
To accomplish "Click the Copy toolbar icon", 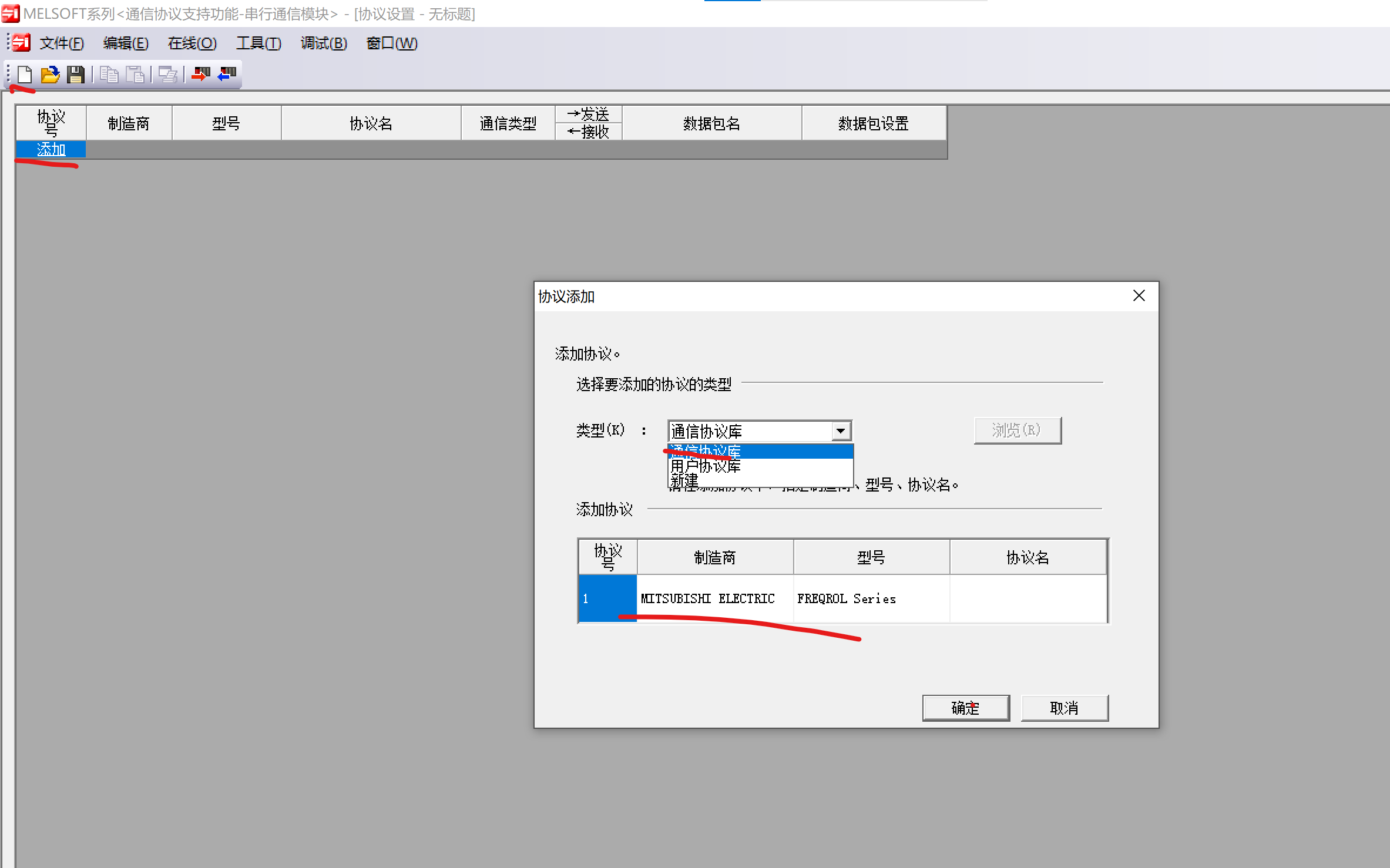I will click(x=109, y=75).
